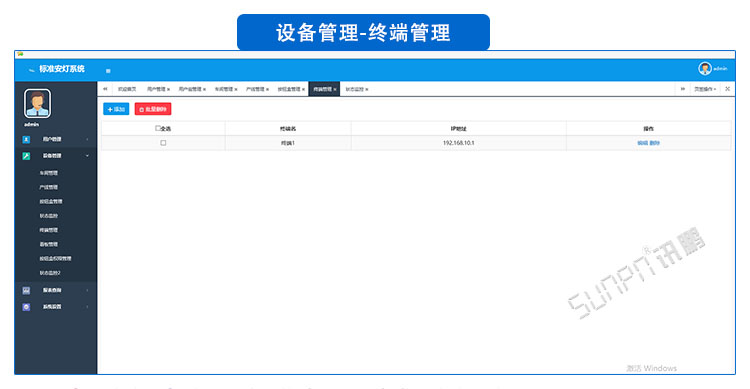
Task: Open 状态监控 in the sidebar submenu
Action: pos(48,216)
